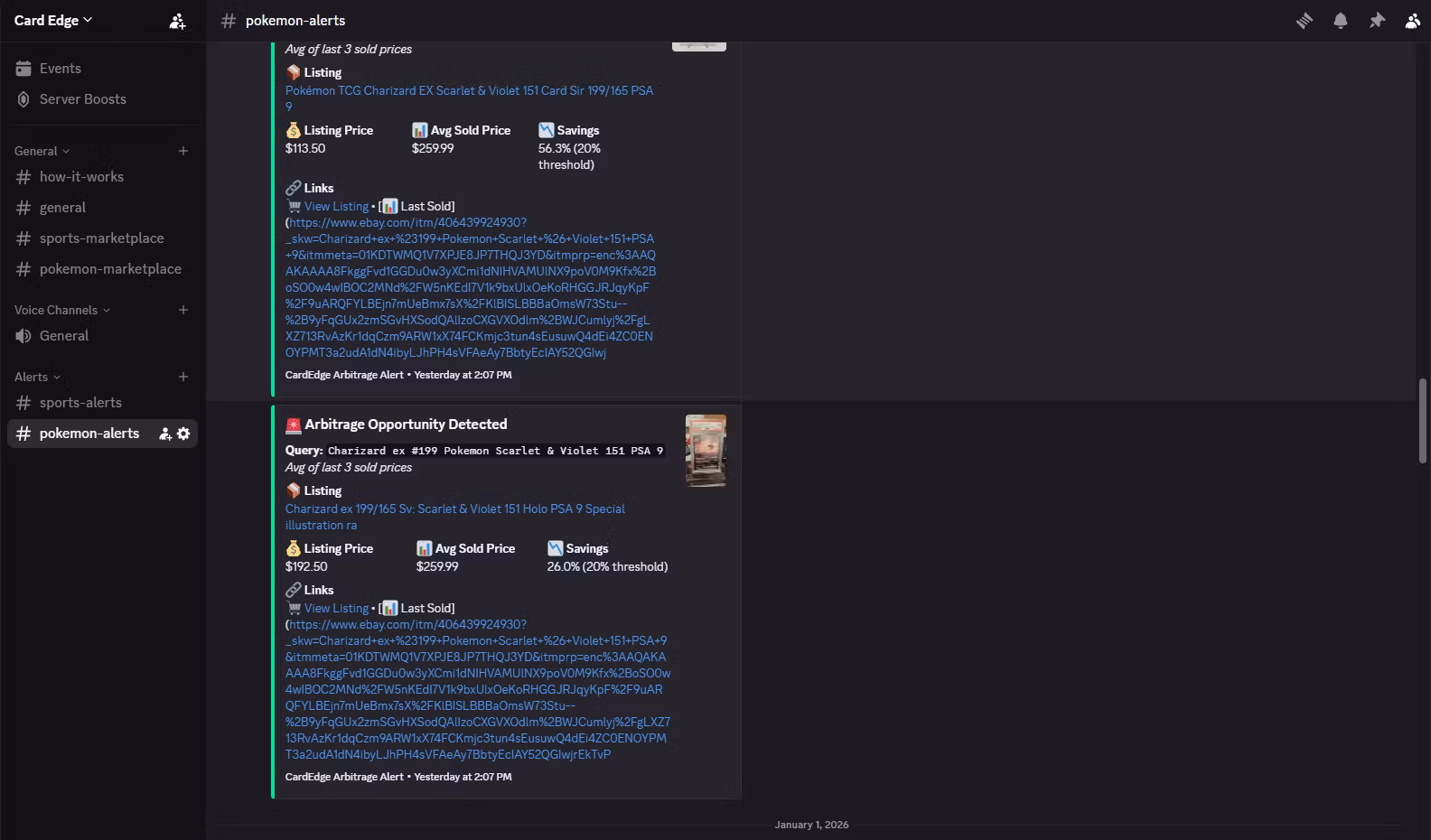Collapse the Alerts category

click(37, 377)
